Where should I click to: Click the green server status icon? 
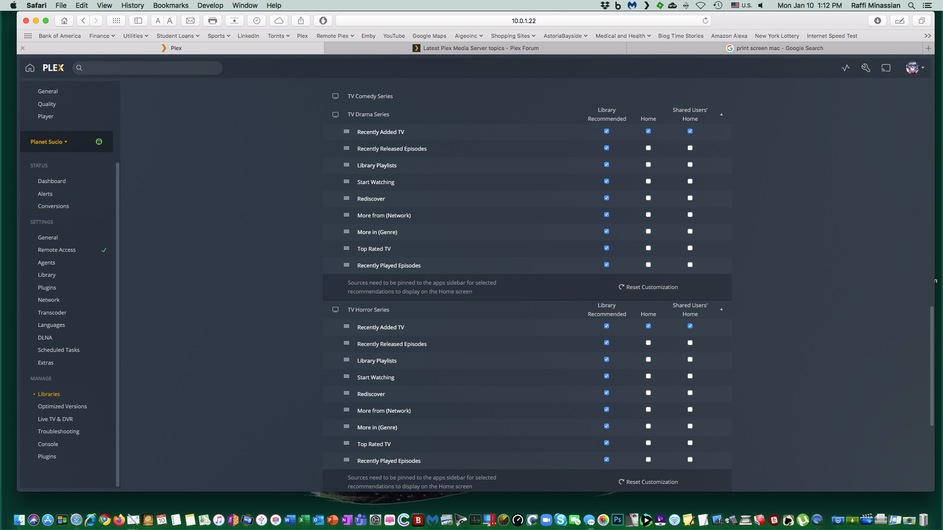(99, 142)
